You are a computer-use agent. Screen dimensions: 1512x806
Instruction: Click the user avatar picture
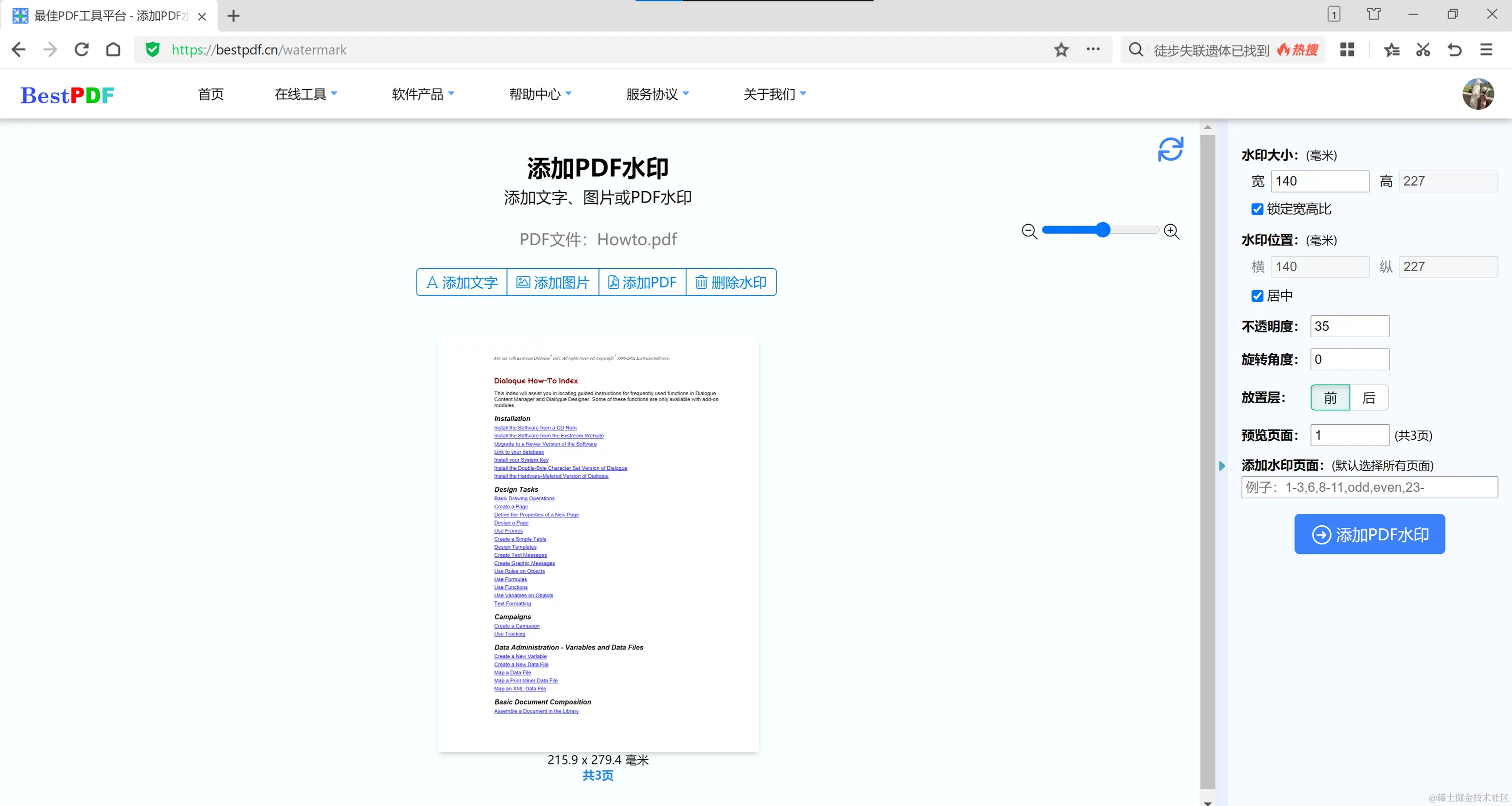pyautogui.click(x=1477, y=94)
